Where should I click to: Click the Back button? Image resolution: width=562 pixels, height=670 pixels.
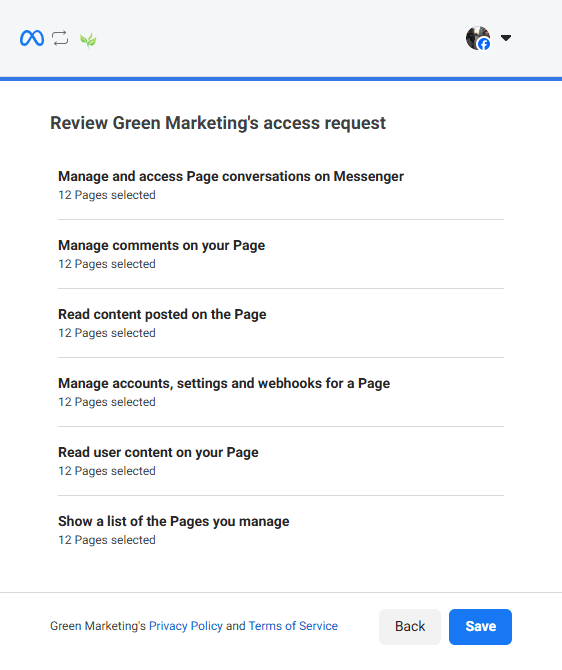[x=410, y=626]
